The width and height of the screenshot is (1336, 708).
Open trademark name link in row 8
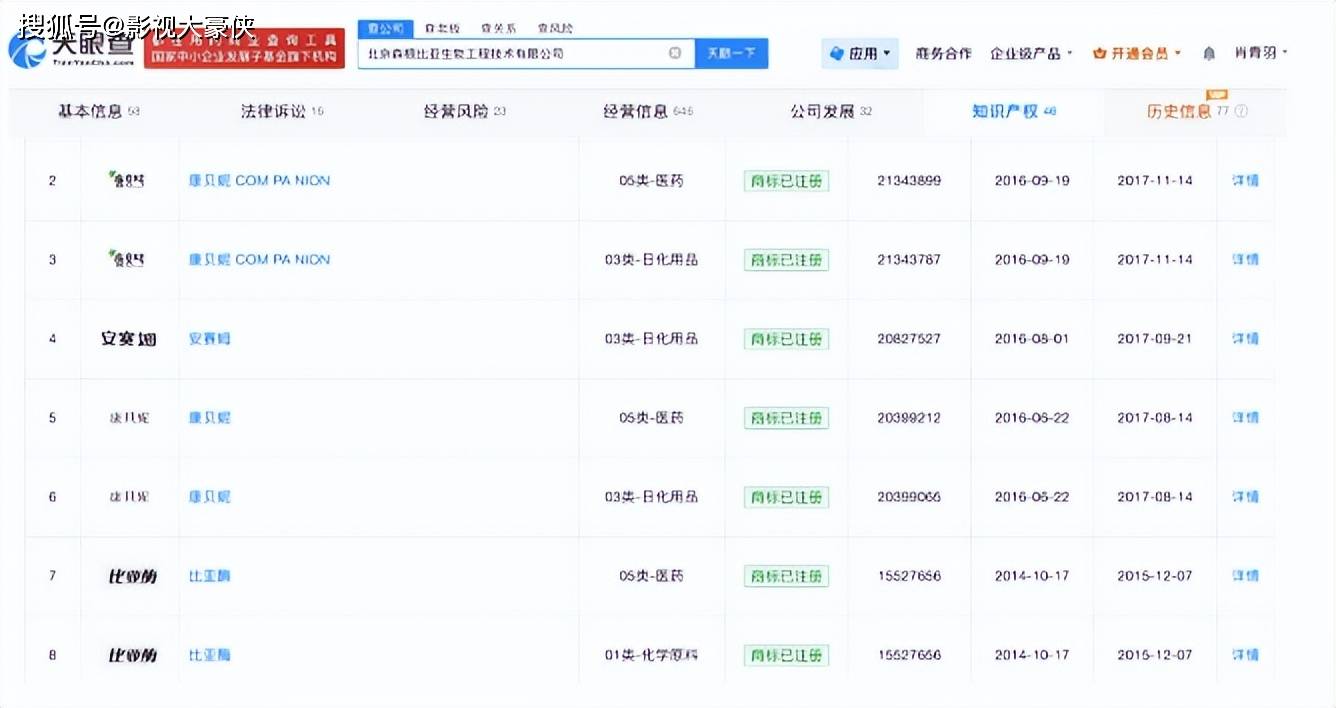point(209,655)
